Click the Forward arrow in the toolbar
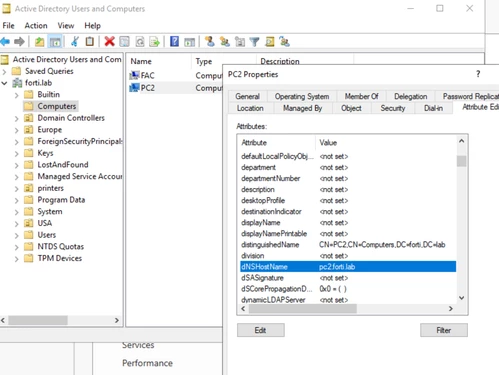The image size is (499, 375). (19, 42)
